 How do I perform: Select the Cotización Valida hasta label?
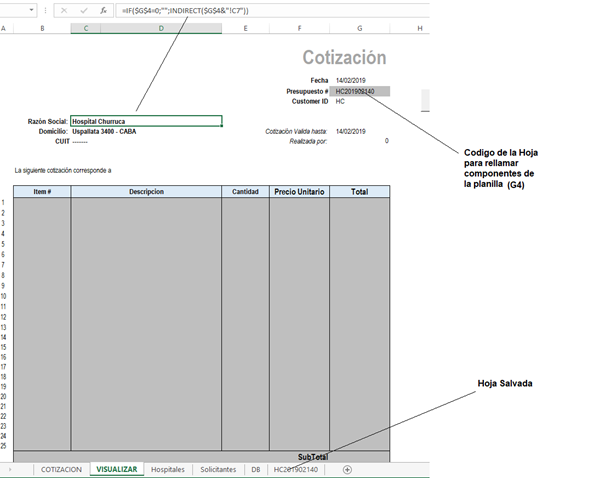tap(296, 131)
